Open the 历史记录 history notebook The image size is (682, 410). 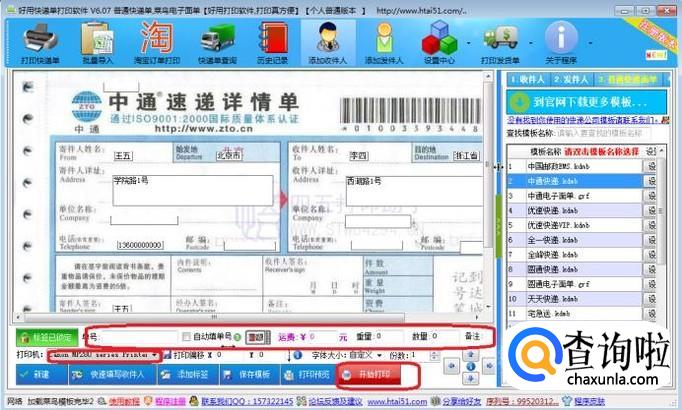click(272, 43)
